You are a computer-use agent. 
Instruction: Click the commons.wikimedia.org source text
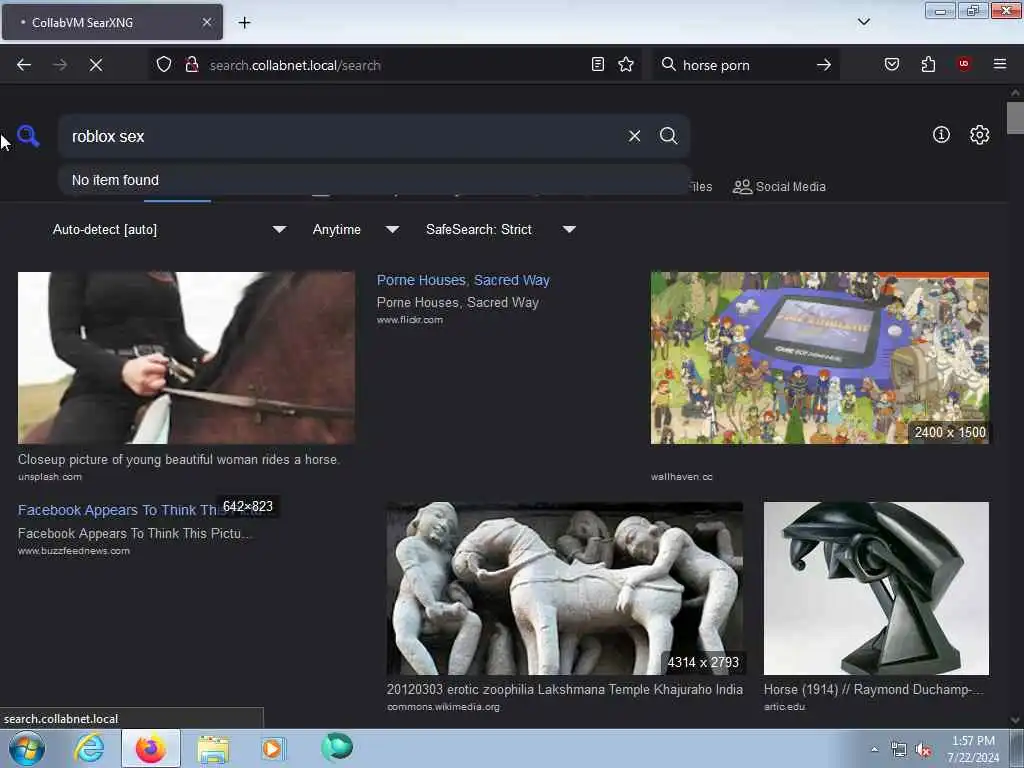pos(443,707)
